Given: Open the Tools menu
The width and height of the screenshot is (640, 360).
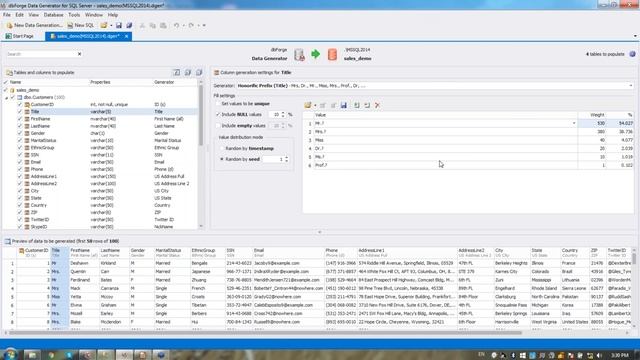Looking at the screenshot, I should (x=74, y=15).
